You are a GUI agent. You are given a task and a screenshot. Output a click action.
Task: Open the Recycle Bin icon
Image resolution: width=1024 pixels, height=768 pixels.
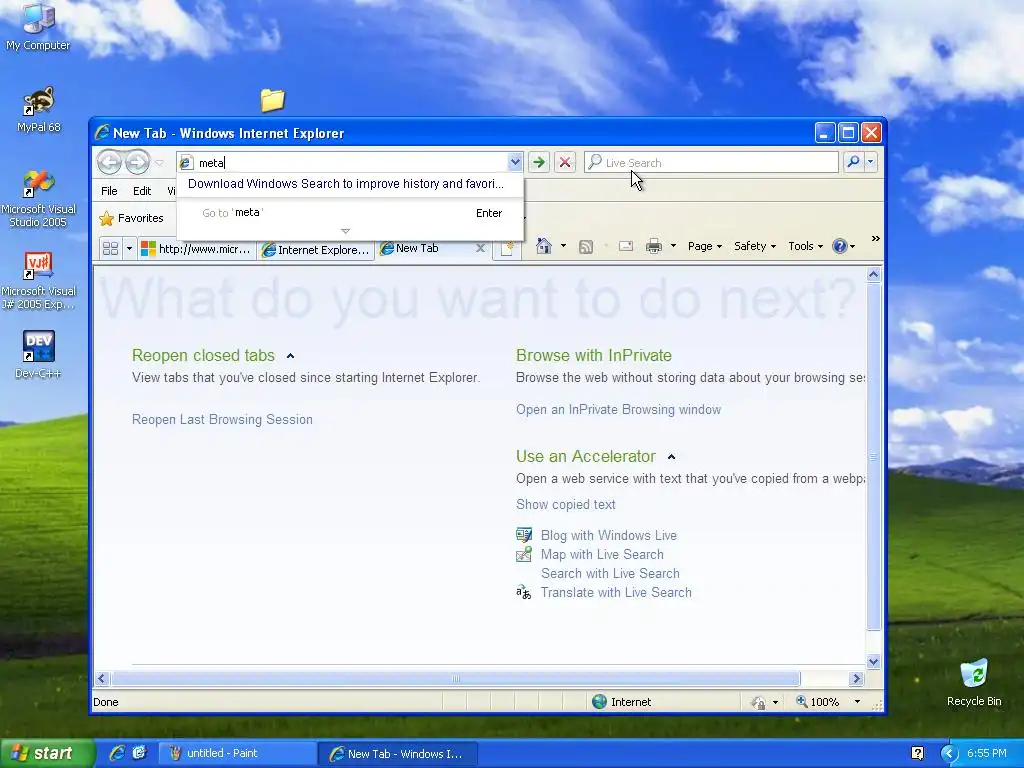click(974, 682)
